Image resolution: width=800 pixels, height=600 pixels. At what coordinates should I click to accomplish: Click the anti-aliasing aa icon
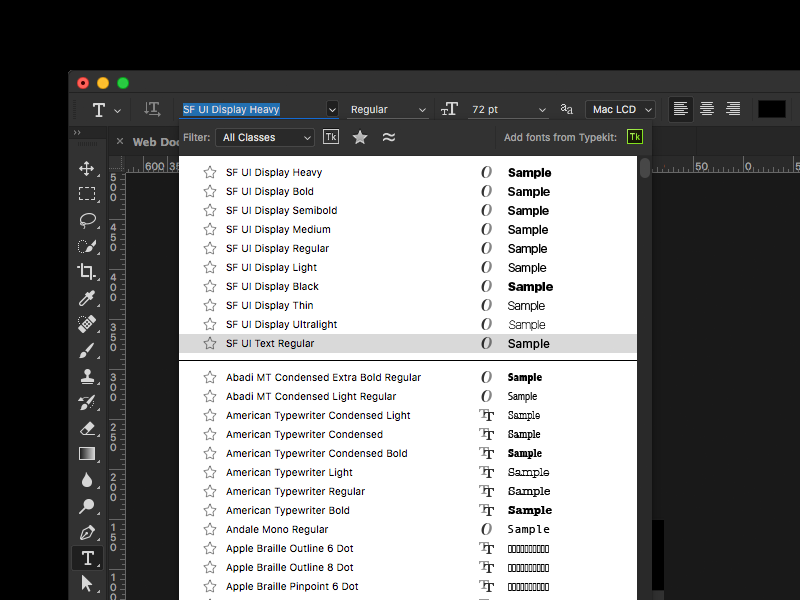pyautogui.click(x=566, y=109)
